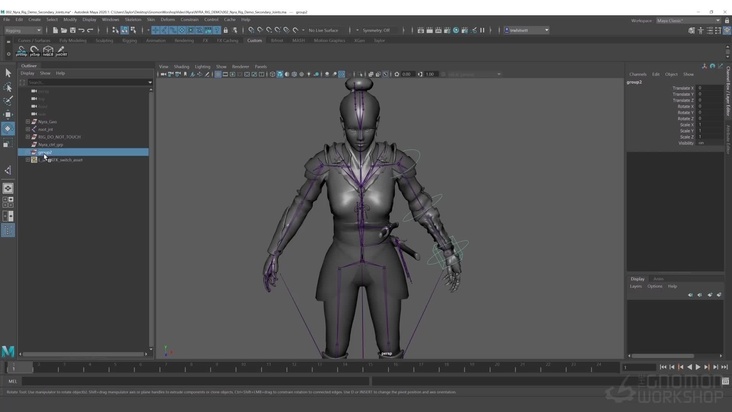Switch to the Animation shelf tab

155,41
